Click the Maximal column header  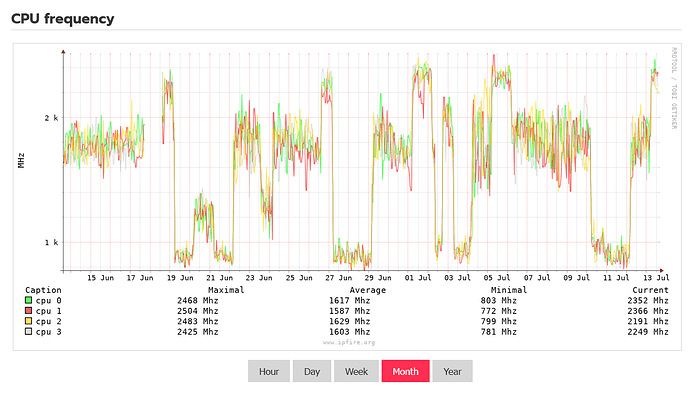(x=226, y=290)
